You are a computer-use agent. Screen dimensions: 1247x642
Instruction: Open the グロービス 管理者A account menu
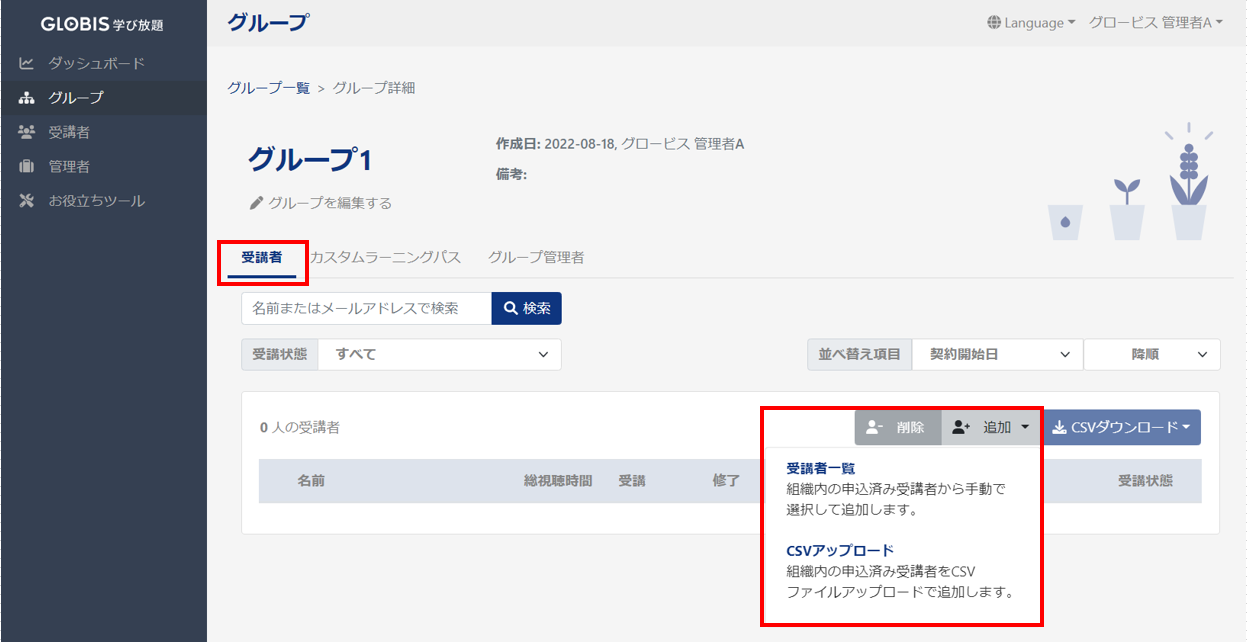coord(1156,22)
